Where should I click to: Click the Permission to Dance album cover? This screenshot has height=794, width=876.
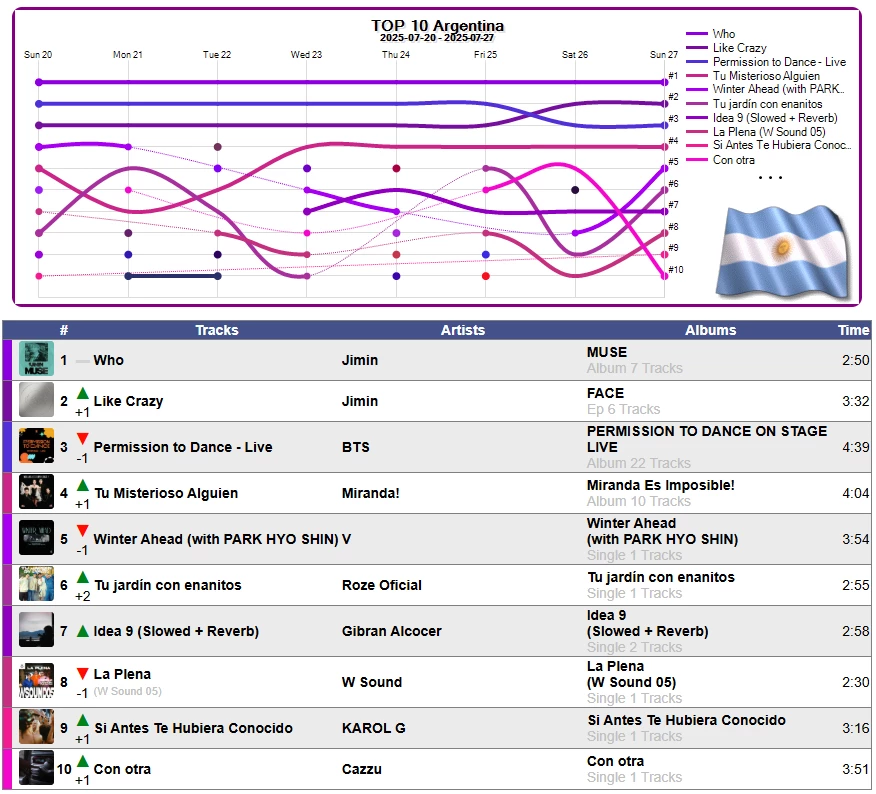pyautogui.click(x=36, y=446)
